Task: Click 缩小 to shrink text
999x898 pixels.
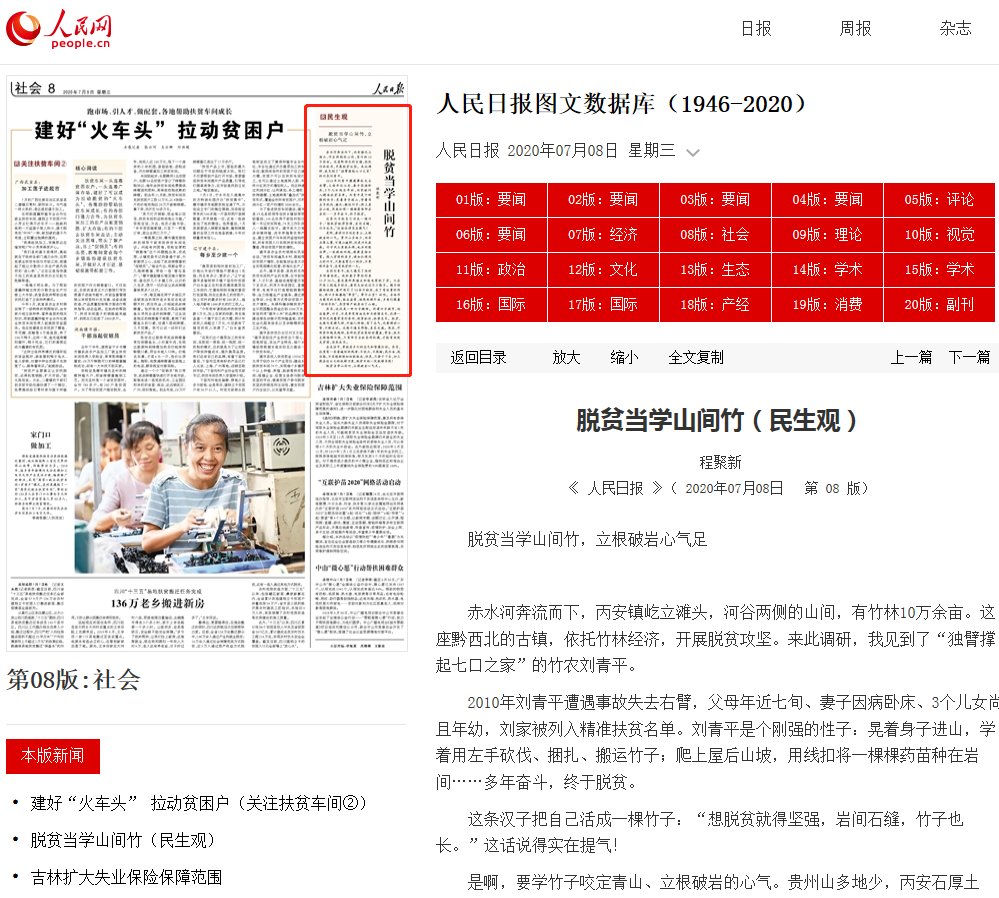Action: (x=624, y=358)
